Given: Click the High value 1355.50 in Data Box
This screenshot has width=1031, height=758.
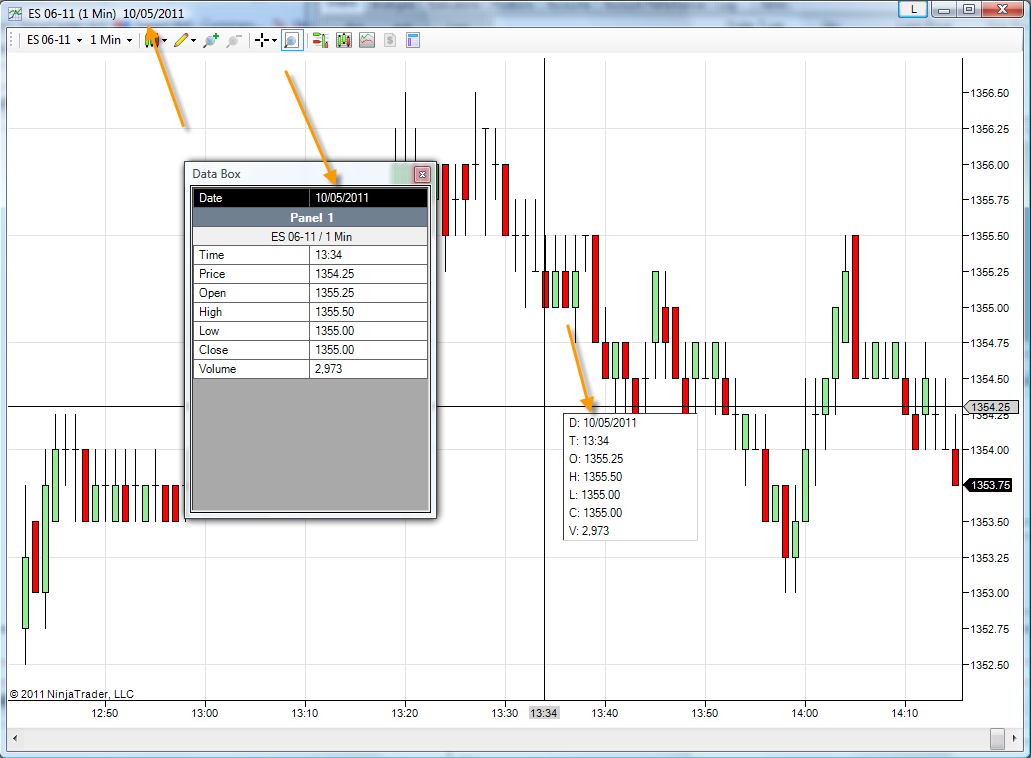Looking at the screenshot, I should point(368,312).
